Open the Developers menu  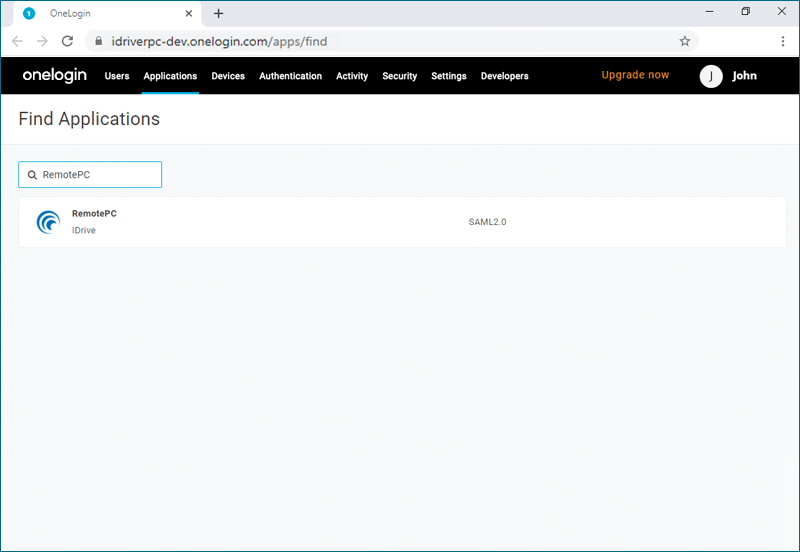[x=505, y=76]
